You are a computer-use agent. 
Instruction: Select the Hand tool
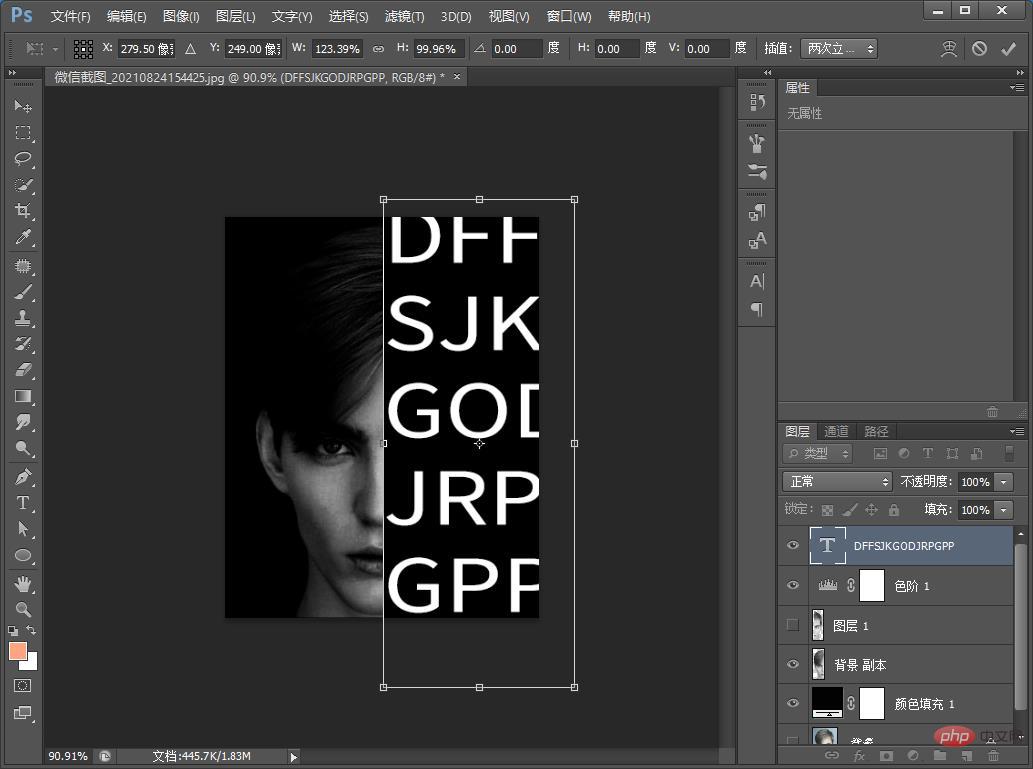pos(23,583)
